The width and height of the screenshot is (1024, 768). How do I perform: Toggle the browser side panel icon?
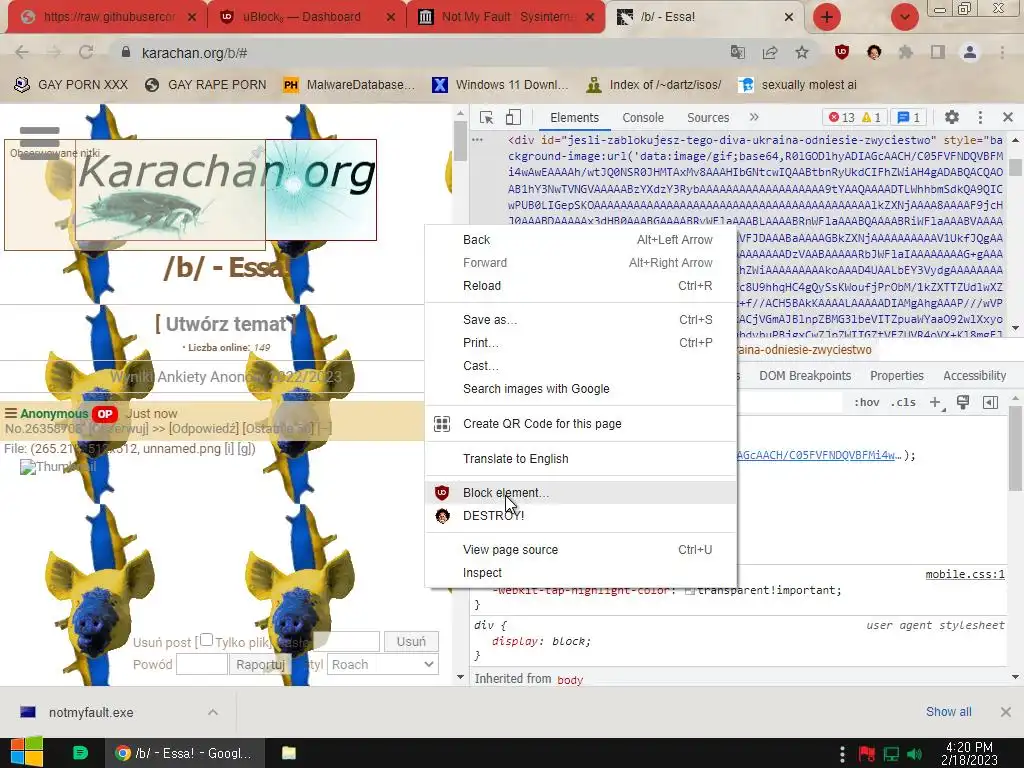938,52
